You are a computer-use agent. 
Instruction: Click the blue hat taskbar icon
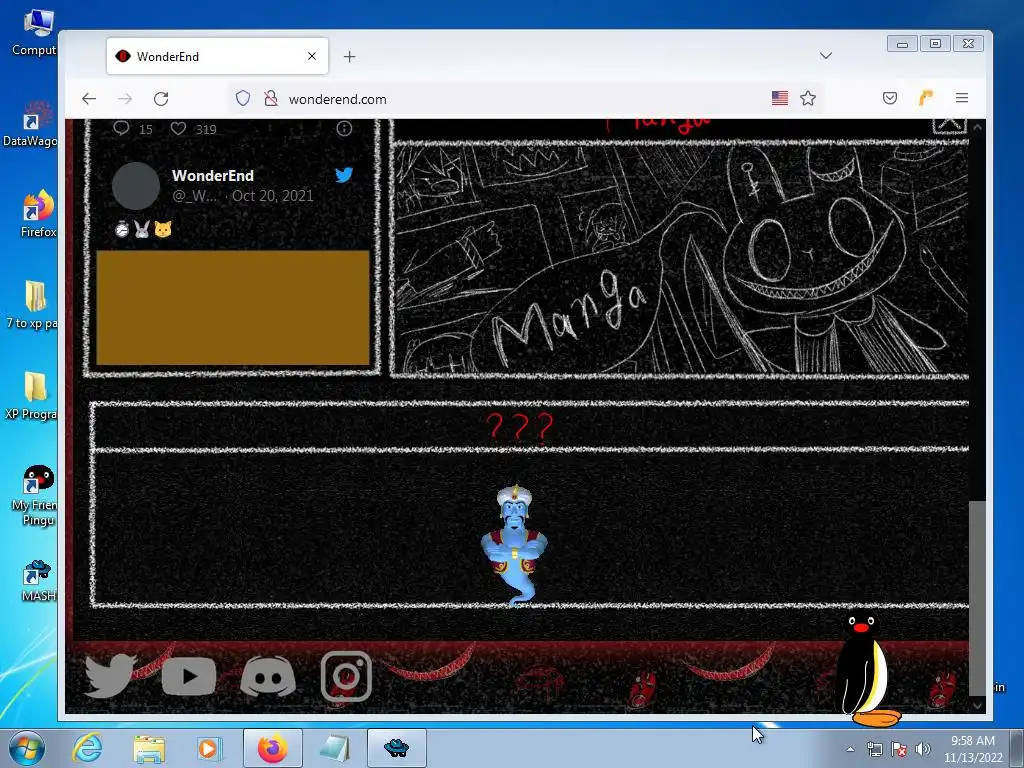[396, 748]
